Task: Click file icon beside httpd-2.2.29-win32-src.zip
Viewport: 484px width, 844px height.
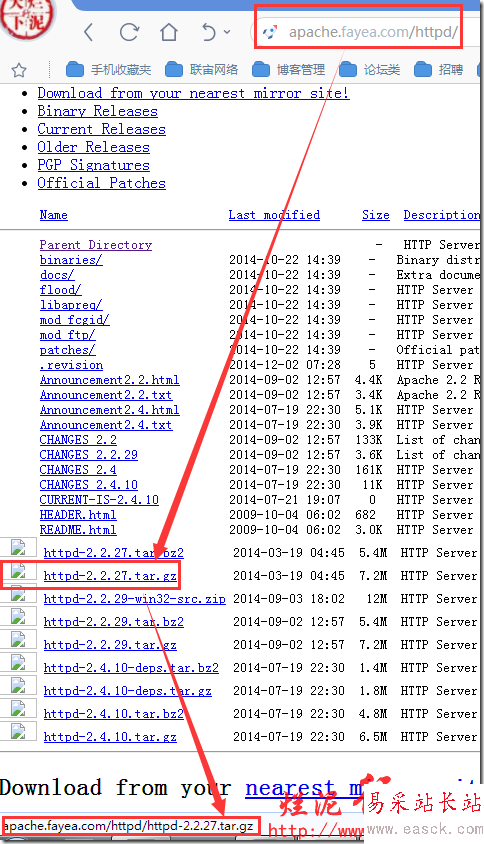Action: click(18, 594)
